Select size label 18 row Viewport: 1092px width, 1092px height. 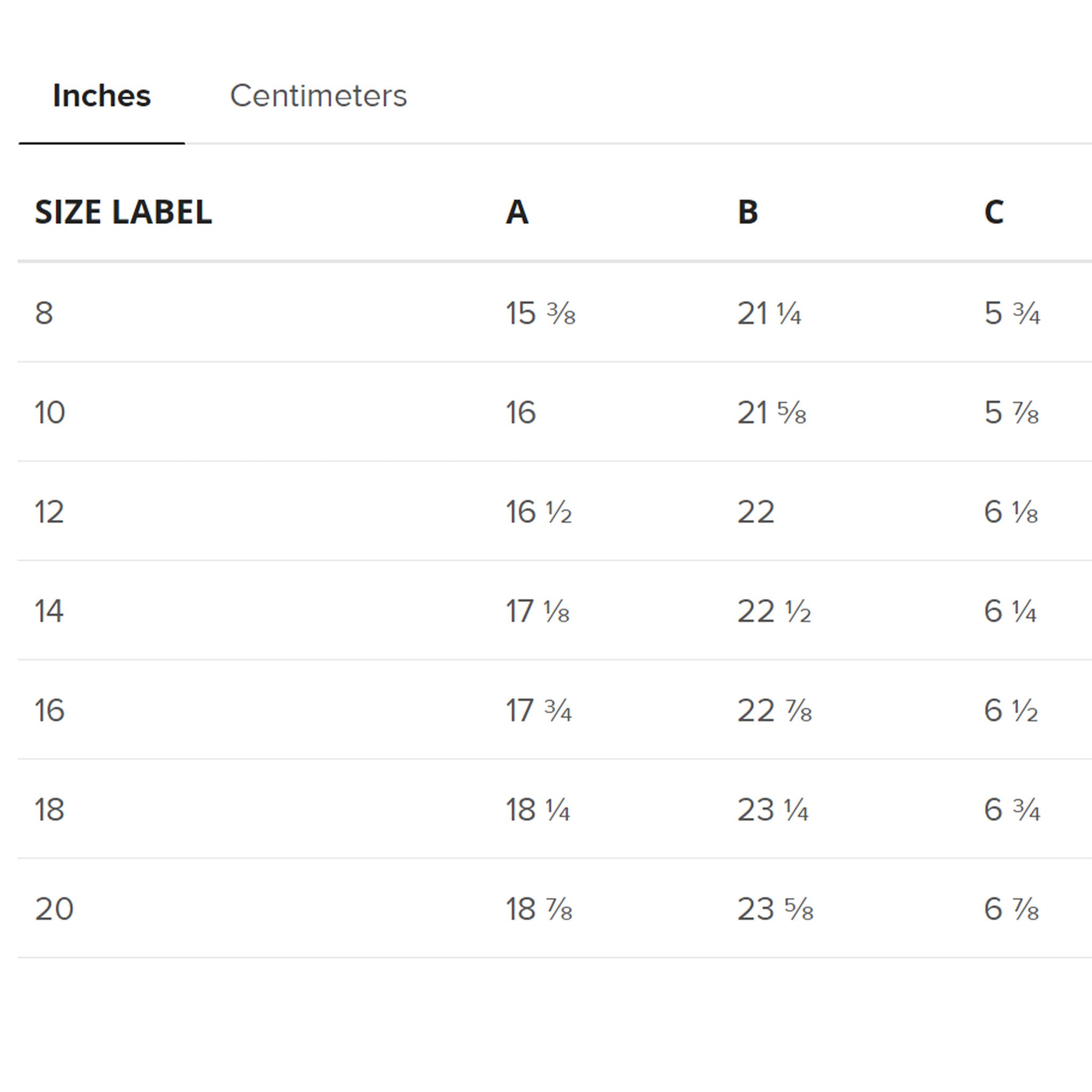click(x=51, y=809)
